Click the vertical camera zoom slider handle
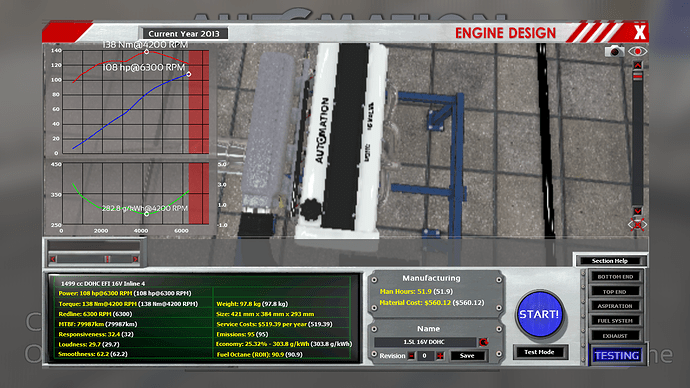This screenshot has height=388, width=690. [637, 76]
